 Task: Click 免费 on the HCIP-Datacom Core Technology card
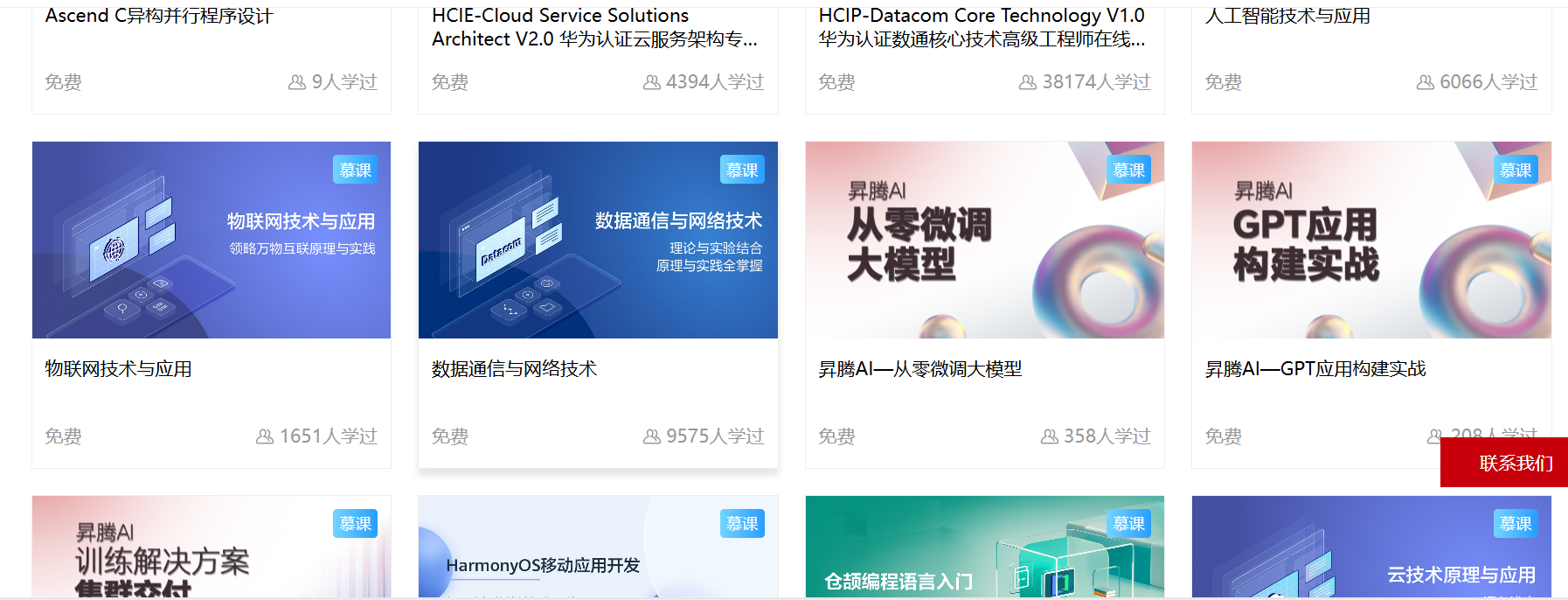tap(837, 82)
